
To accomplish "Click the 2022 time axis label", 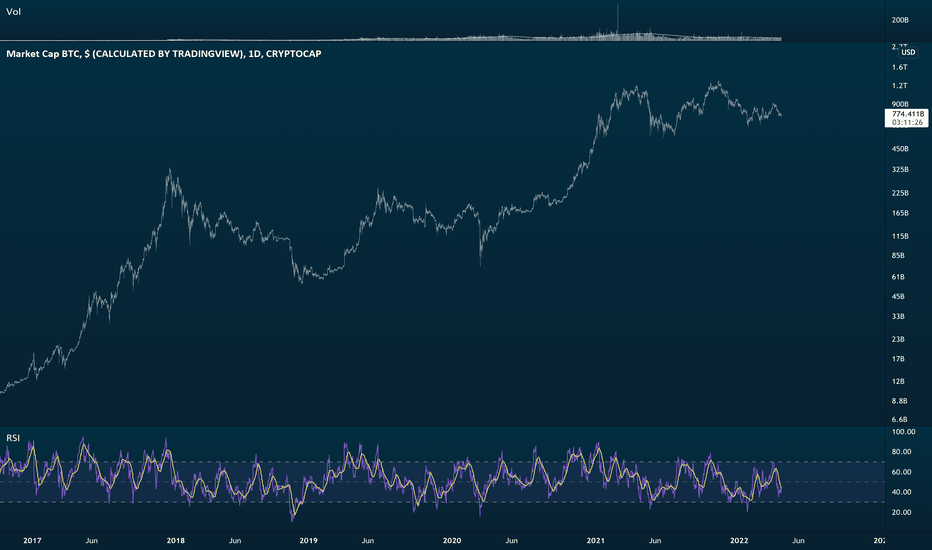I will tap(739, 540).
